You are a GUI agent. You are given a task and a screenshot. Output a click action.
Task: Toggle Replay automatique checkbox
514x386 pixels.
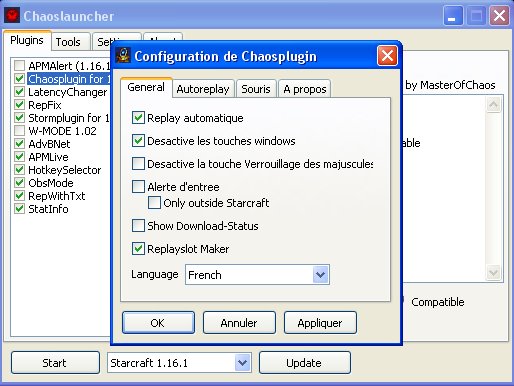[x=138, y=118]
